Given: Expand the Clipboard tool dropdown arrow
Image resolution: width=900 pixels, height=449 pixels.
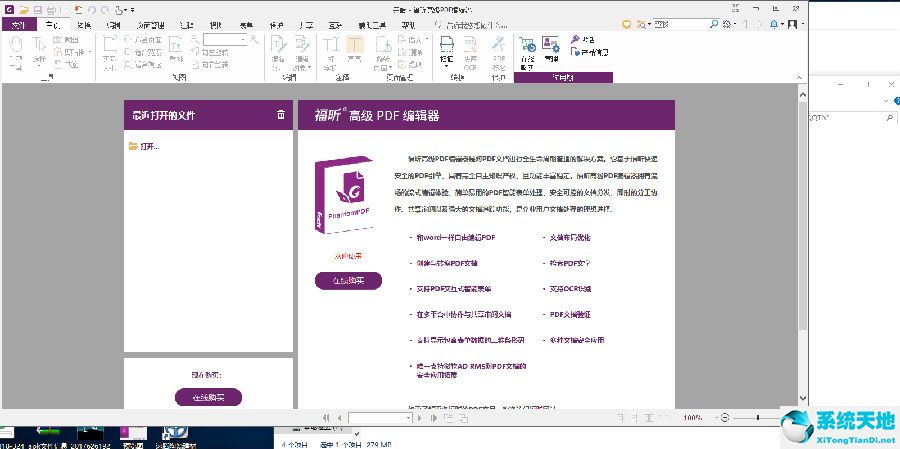Looking at the screenshot, I should click(x=89, y=52).
